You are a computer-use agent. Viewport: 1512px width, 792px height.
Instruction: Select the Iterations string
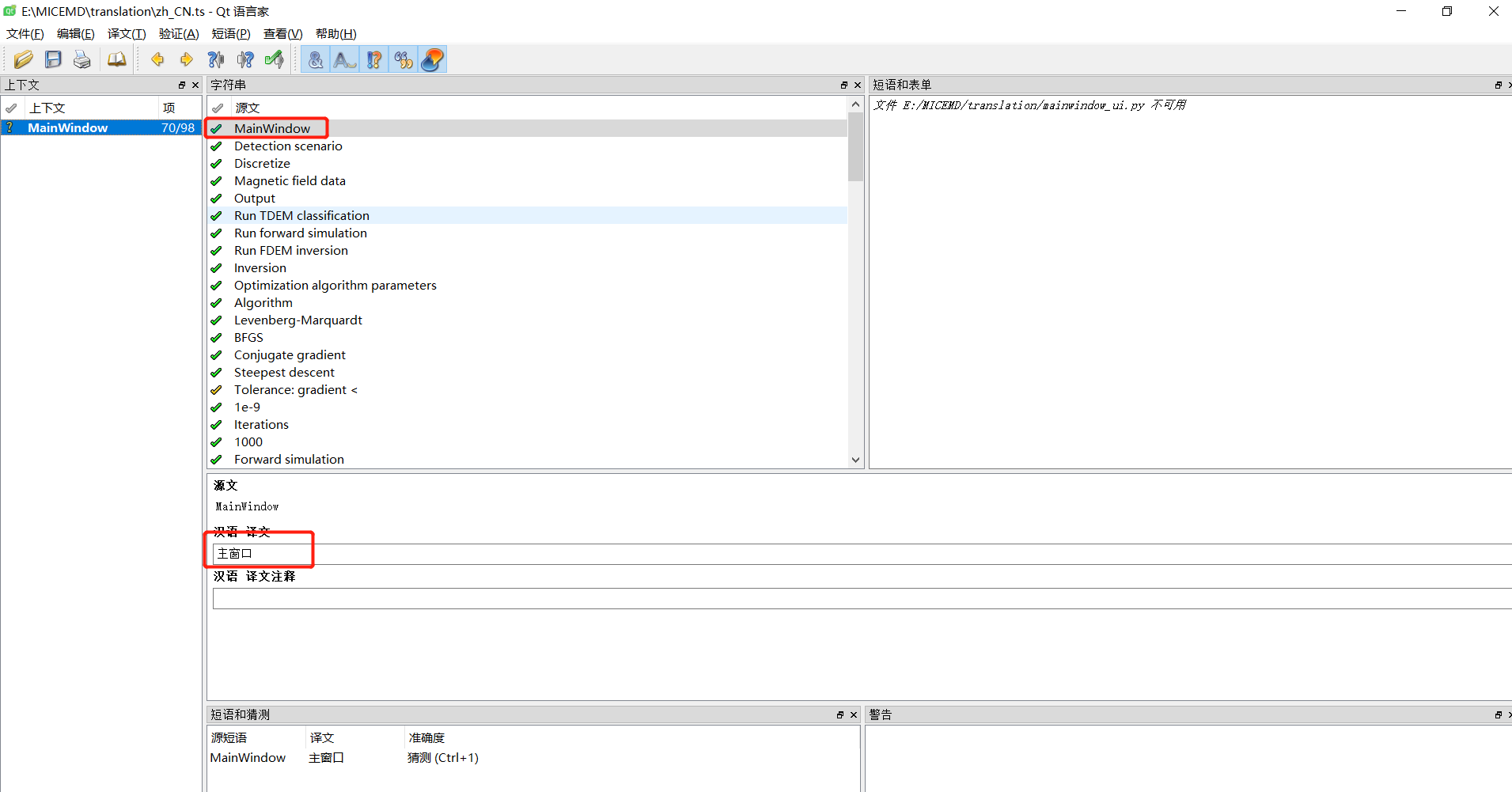point(528,424)
